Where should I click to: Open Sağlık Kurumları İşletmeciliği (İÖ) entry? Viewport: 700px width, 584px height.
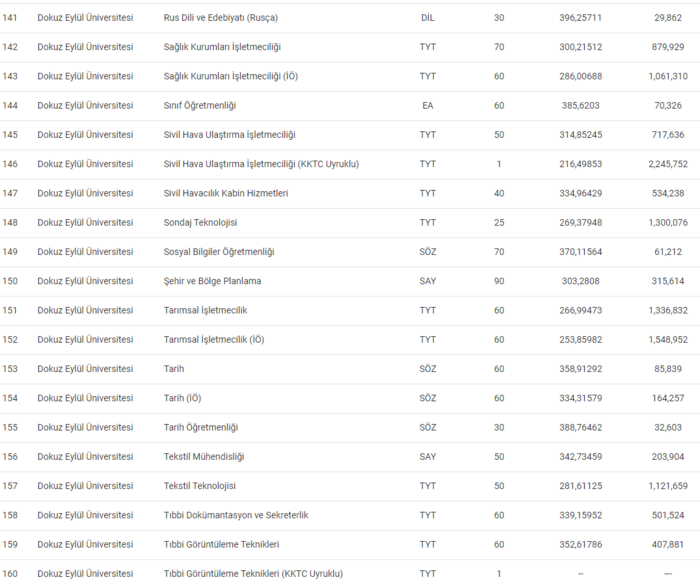pos(230,76)
